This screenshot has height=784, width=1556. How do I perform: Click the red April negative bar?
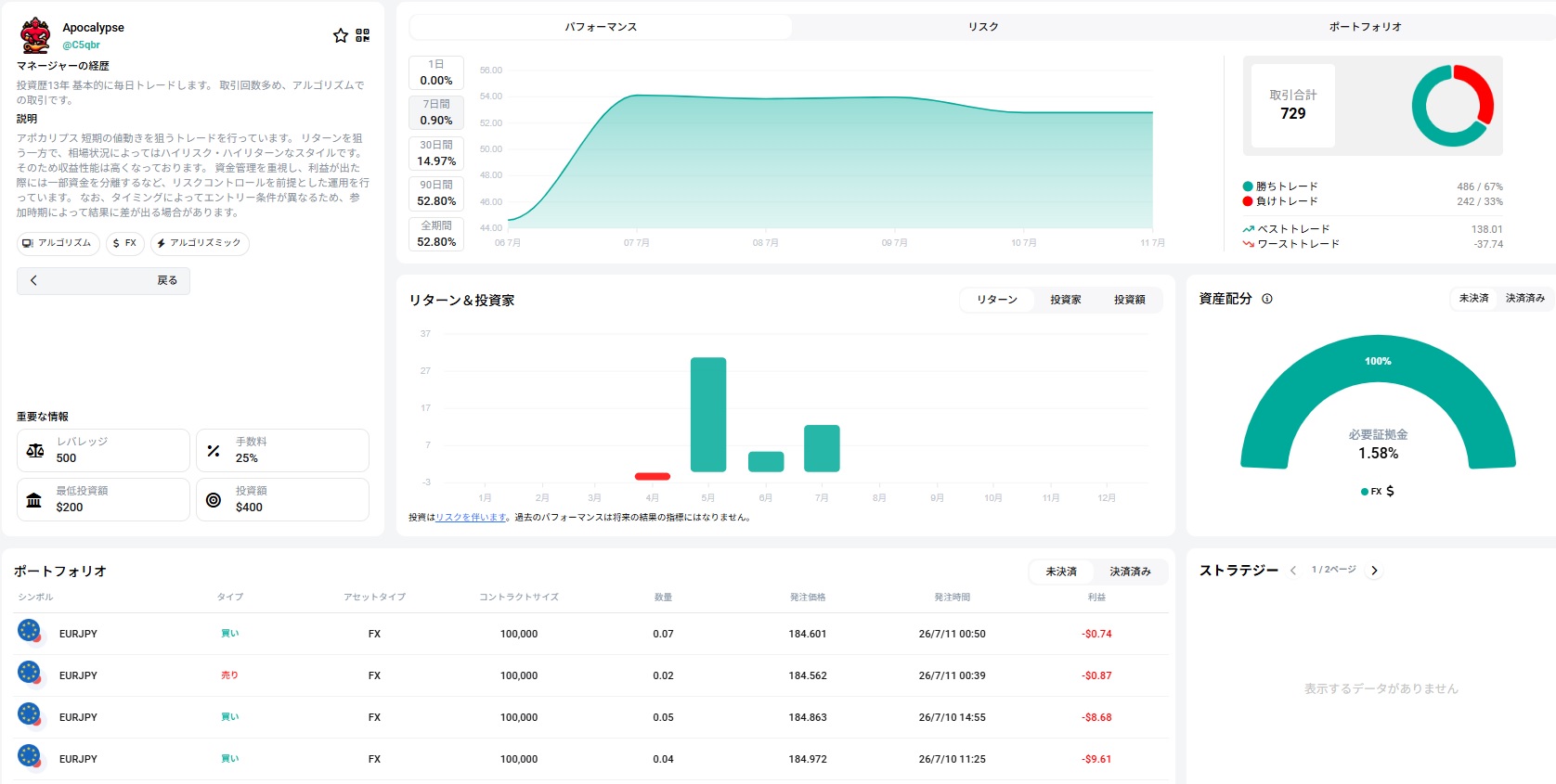click(653, 476)
